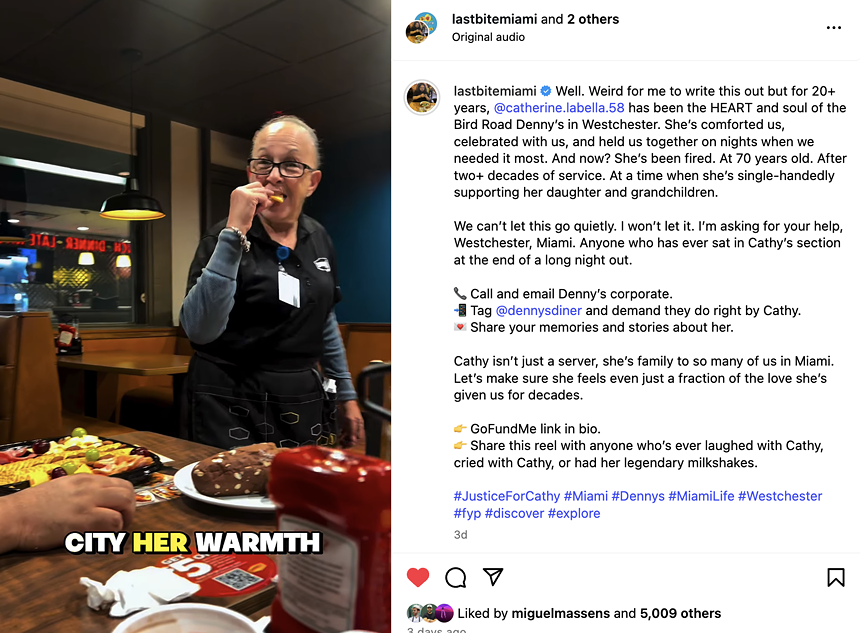Open the #JusticeForCathy hashtag
The image size is (860, 633).
pos(507,496)
